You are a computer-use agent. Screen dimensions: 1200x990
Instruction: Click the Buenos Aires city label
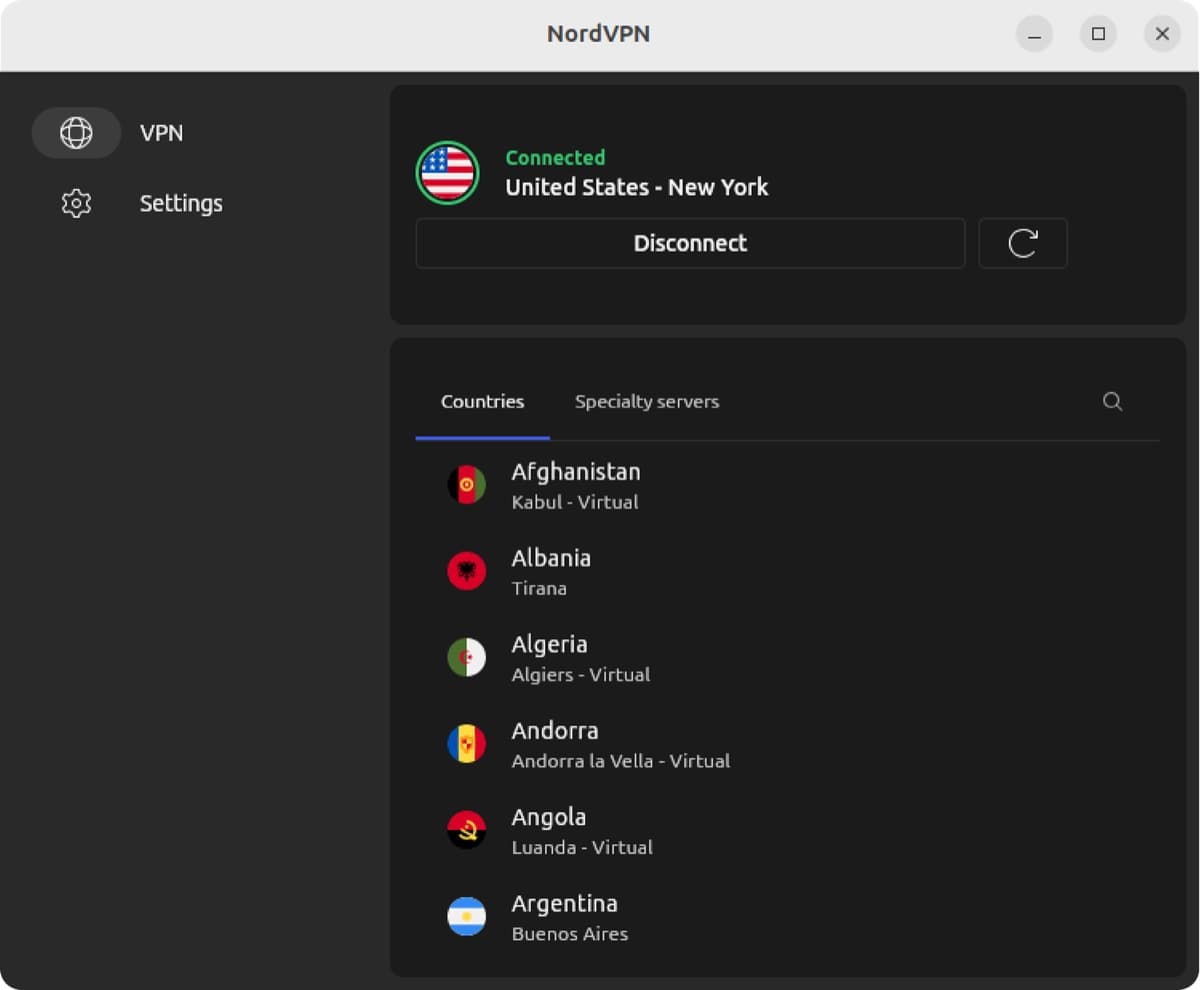570,934
